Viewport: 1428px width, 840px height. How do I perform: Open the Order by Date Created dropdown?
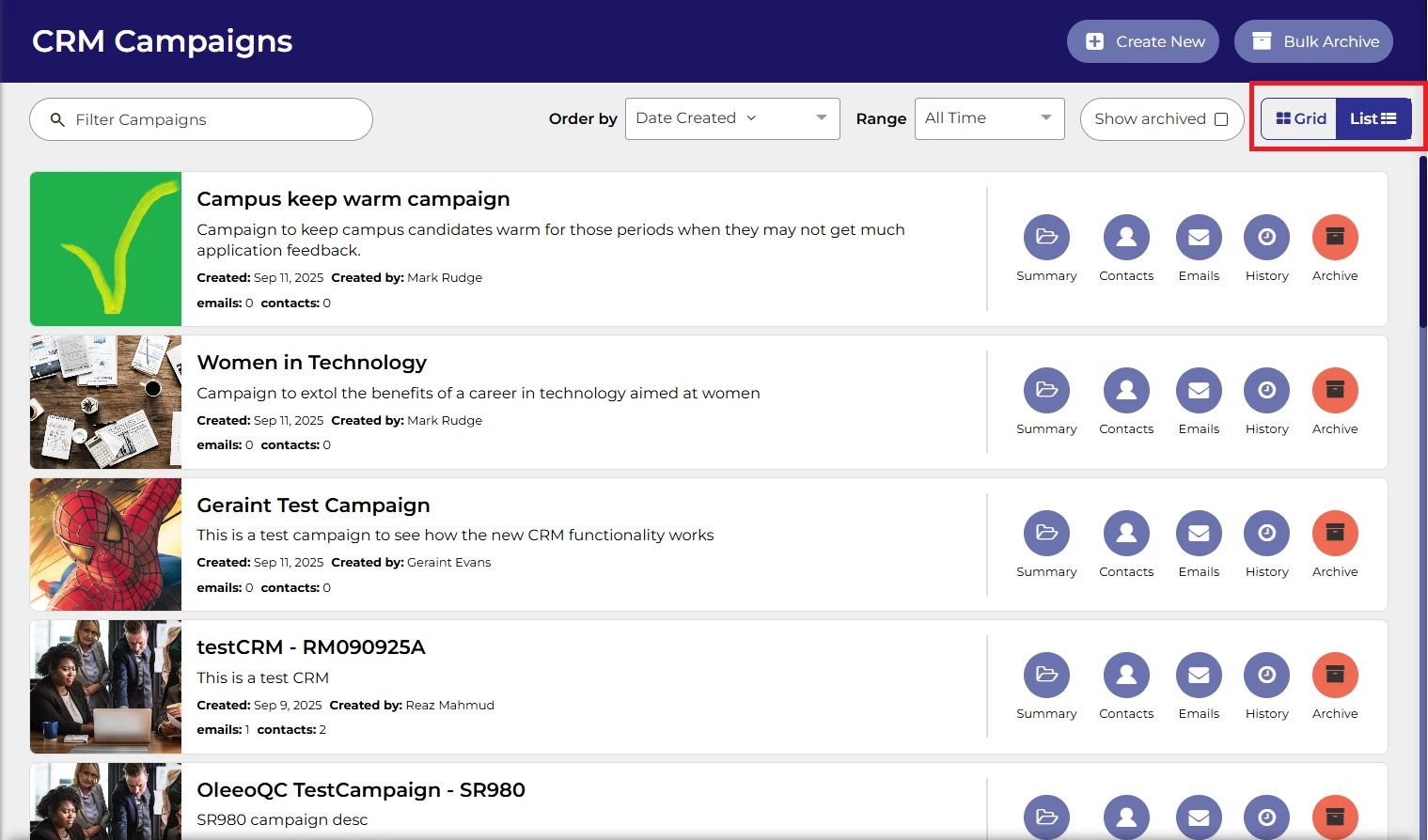[732, 118]
